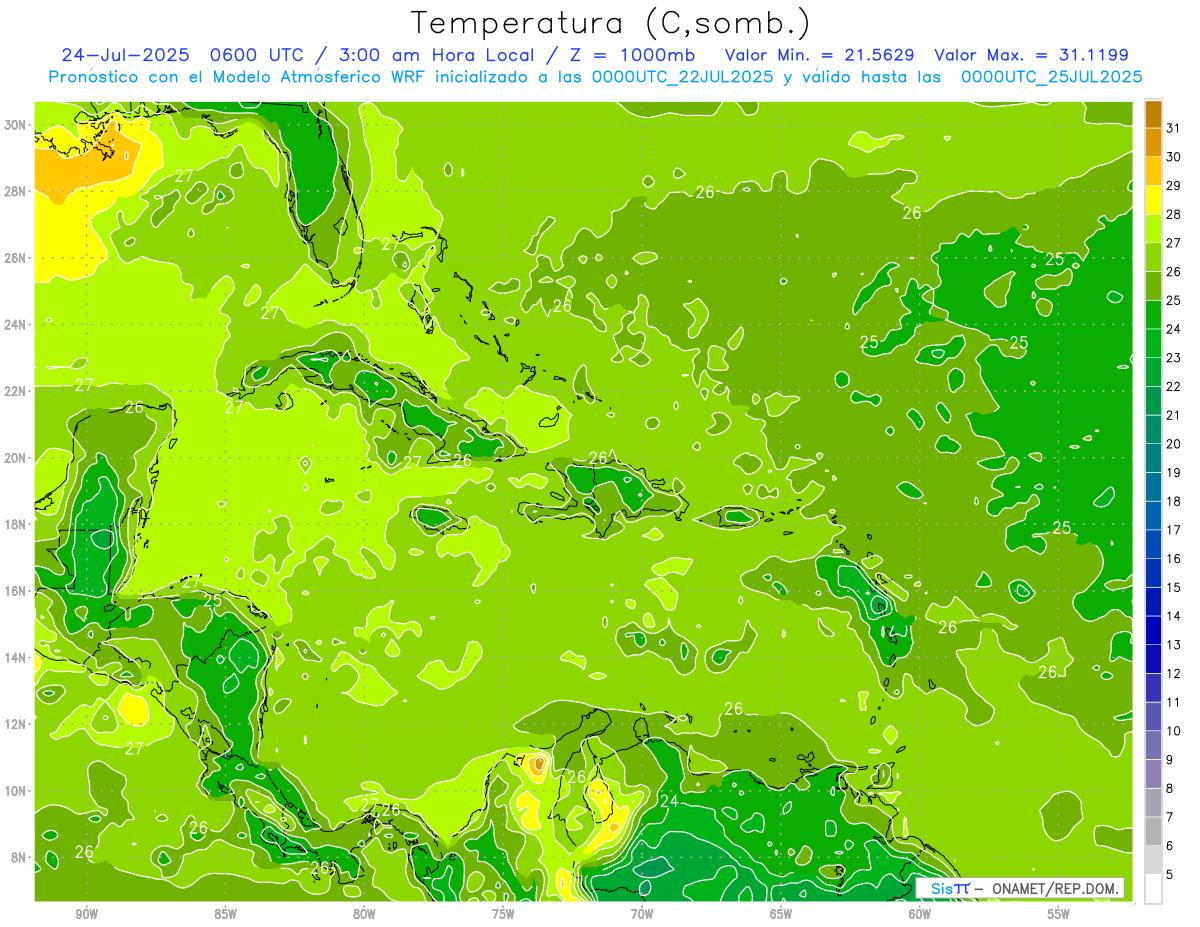The width and height of the screenshot is (1200, 927).
Task: Click legend value "23" on color scale
Action: [1174, 357]
